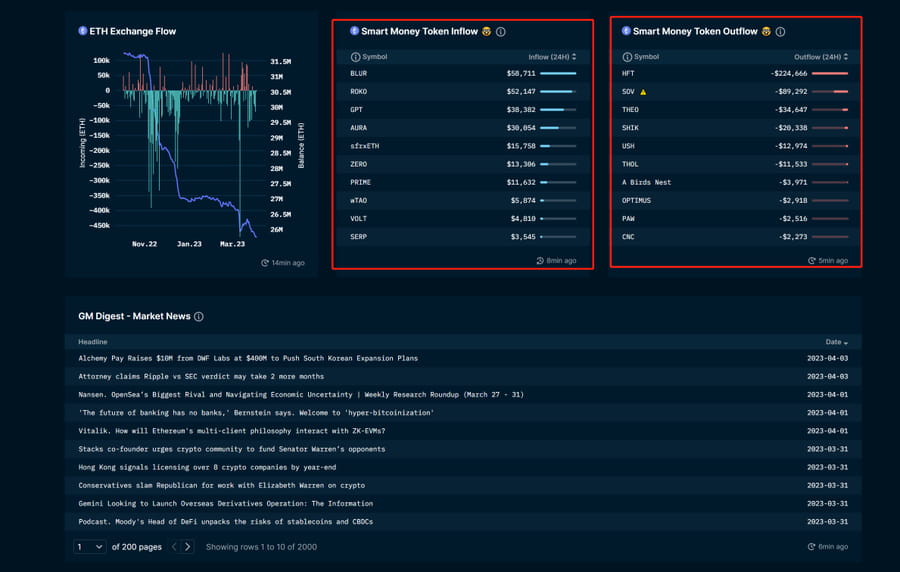Open Vitalik multi-client philosophy headline

pyautogui.click(x=232, y=431)
